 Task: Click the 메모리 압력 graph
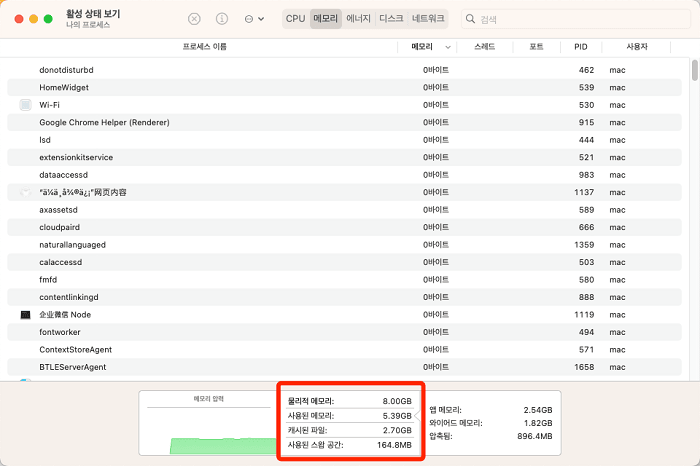click(x=209, y=428)
